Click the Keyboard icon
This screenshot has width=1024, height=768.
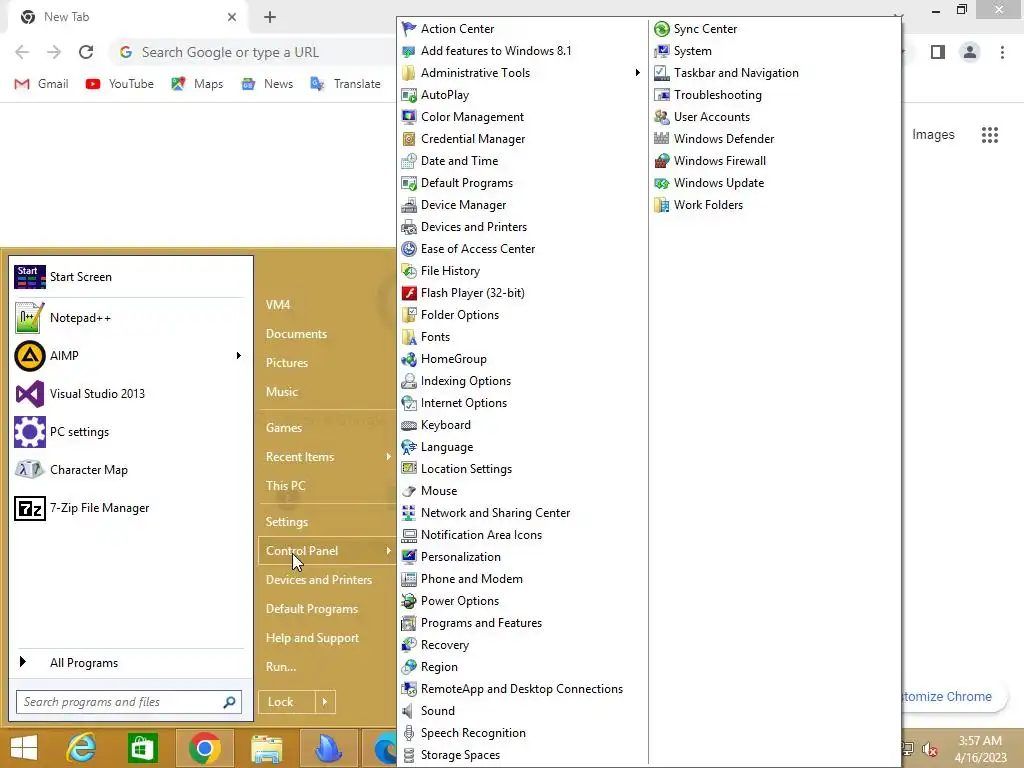click(409, 425)
